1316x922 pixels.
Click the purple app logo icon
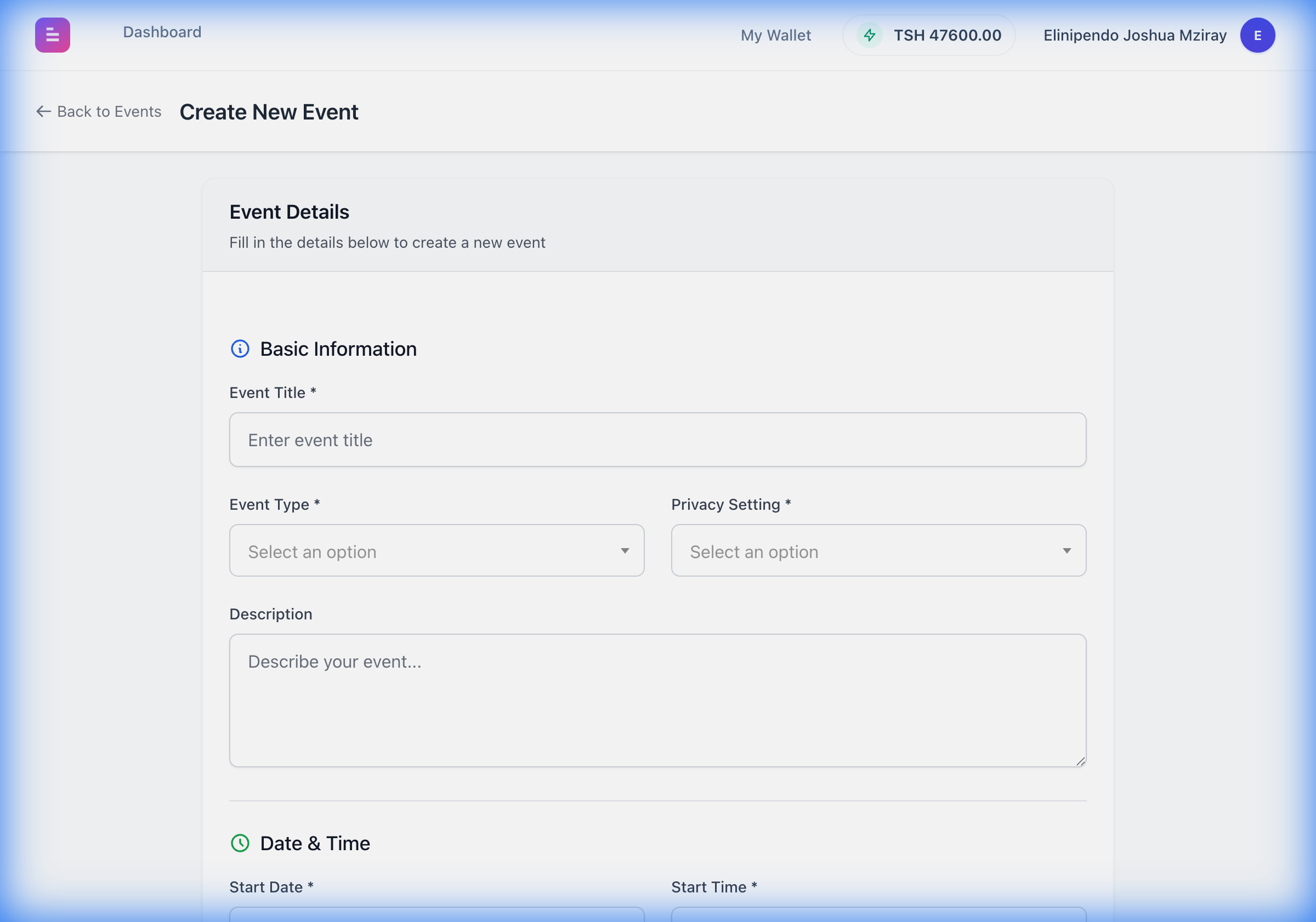[x=52, y=35]
